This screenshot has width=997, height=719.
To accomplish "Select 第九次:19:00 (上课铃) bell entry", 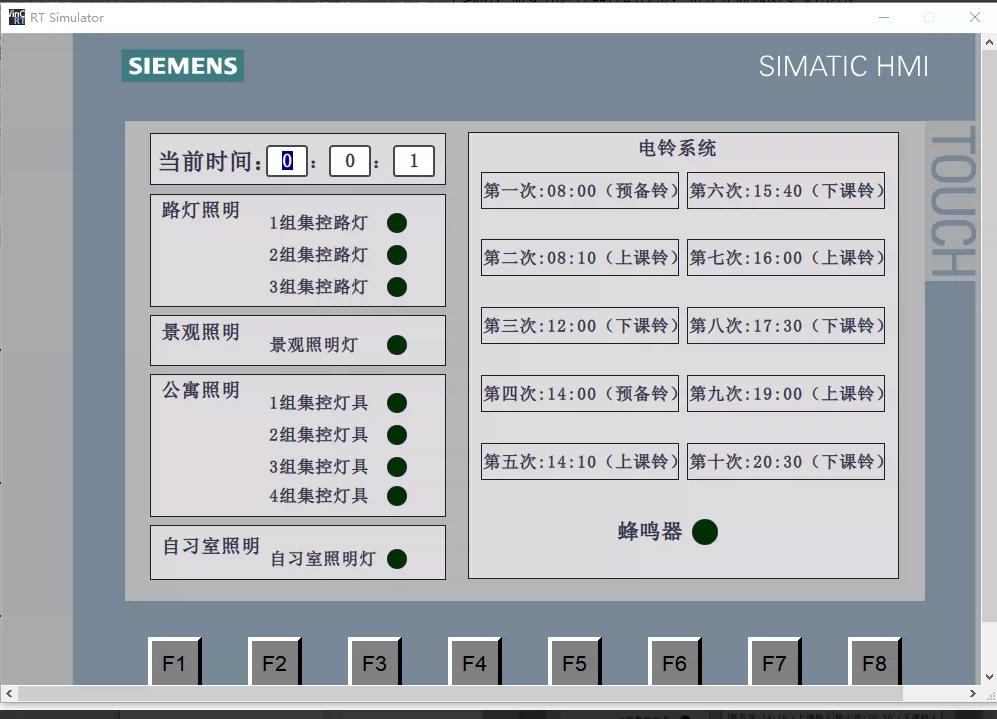I will pyautogui.click(x=786, y=394).
